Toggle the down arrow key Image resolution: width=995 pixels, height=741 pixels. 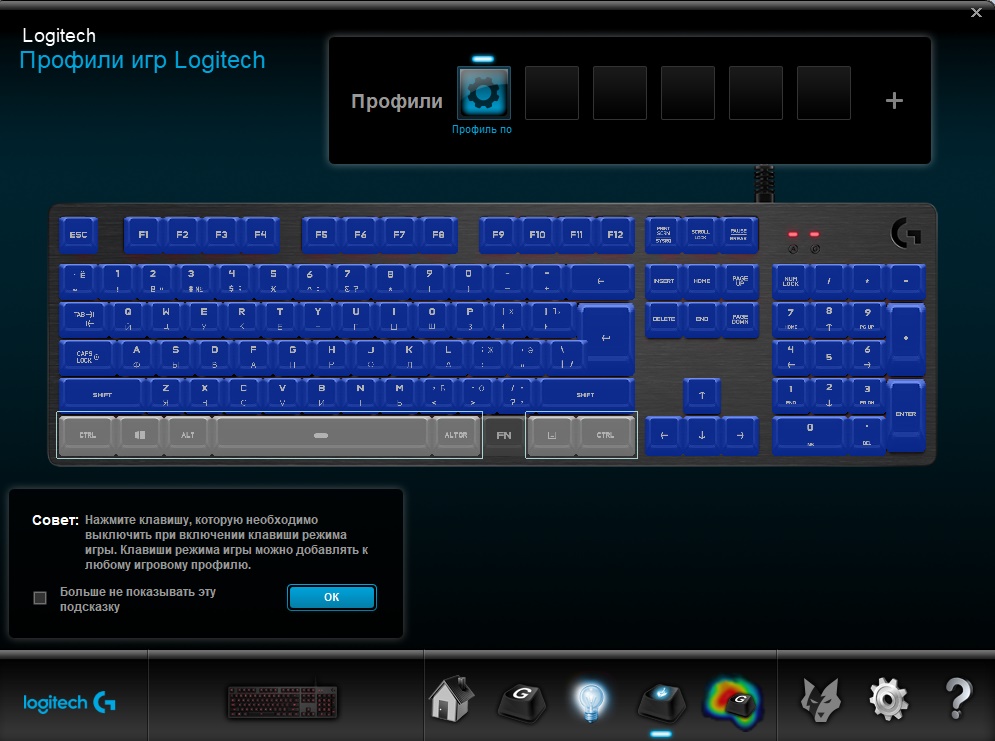coord(702,435)
